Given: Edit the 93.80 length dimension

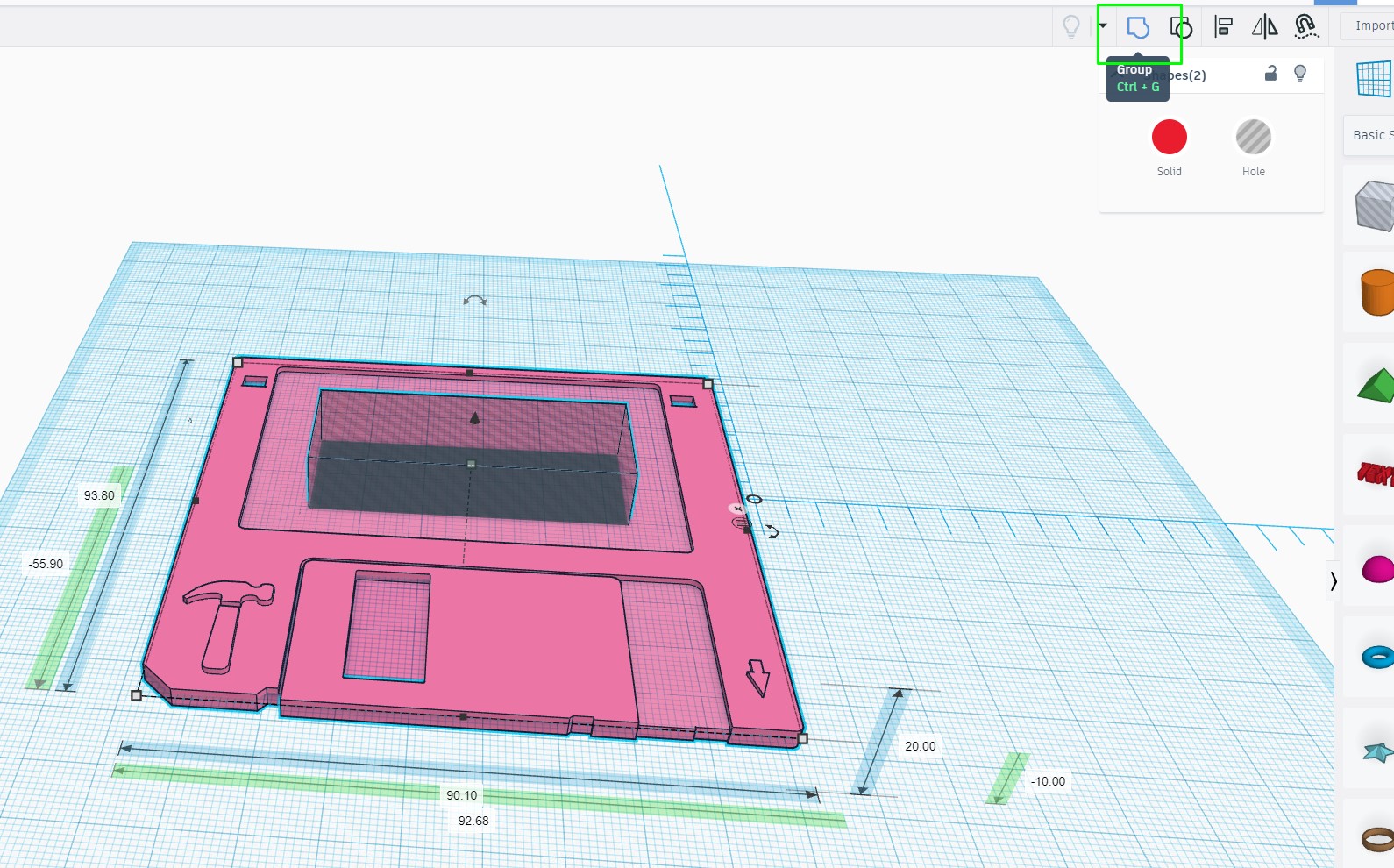Looking at the screenshot, I should point(99,495).
